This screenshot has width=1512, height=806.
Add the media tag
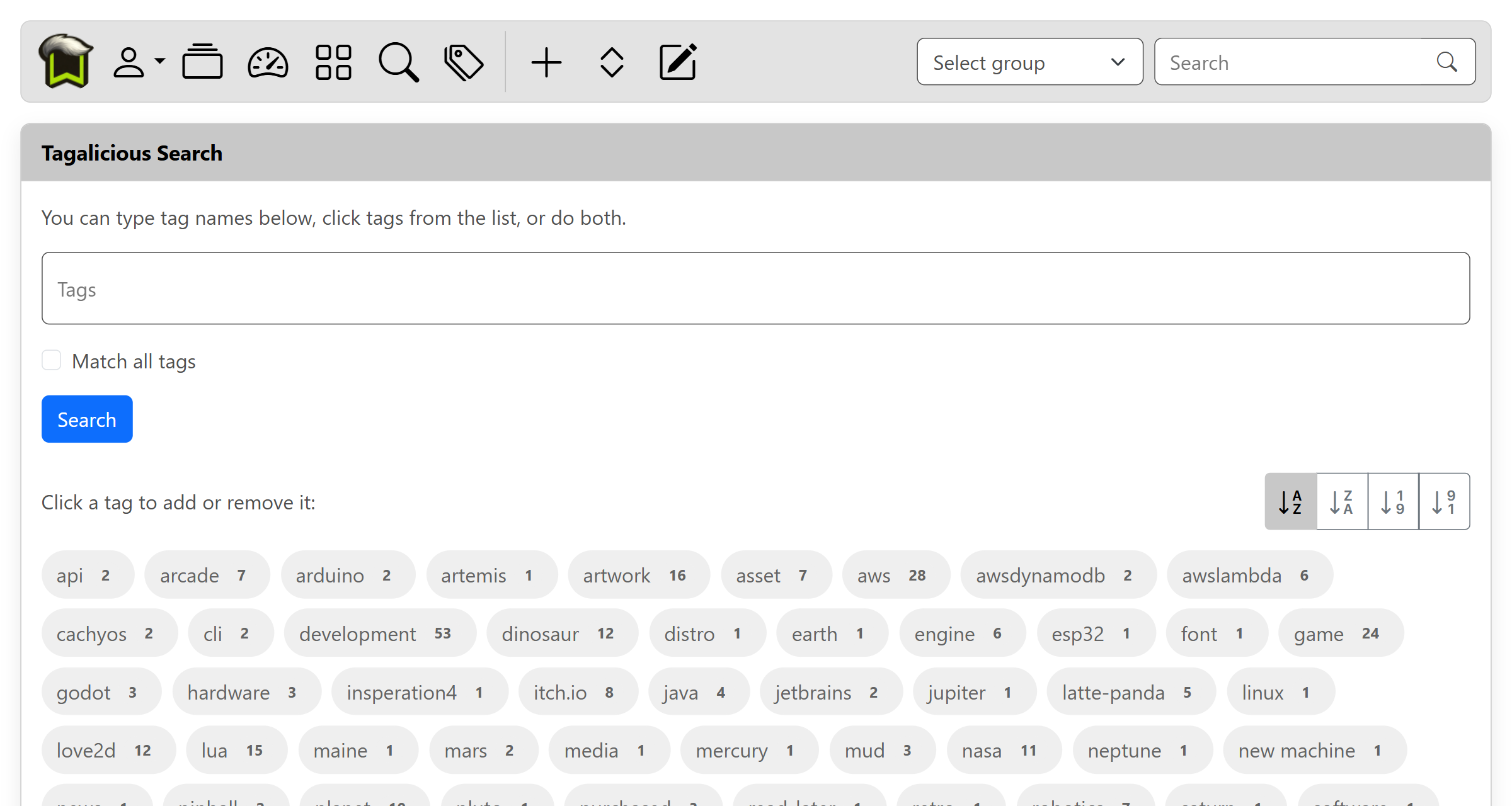[609, 750]
